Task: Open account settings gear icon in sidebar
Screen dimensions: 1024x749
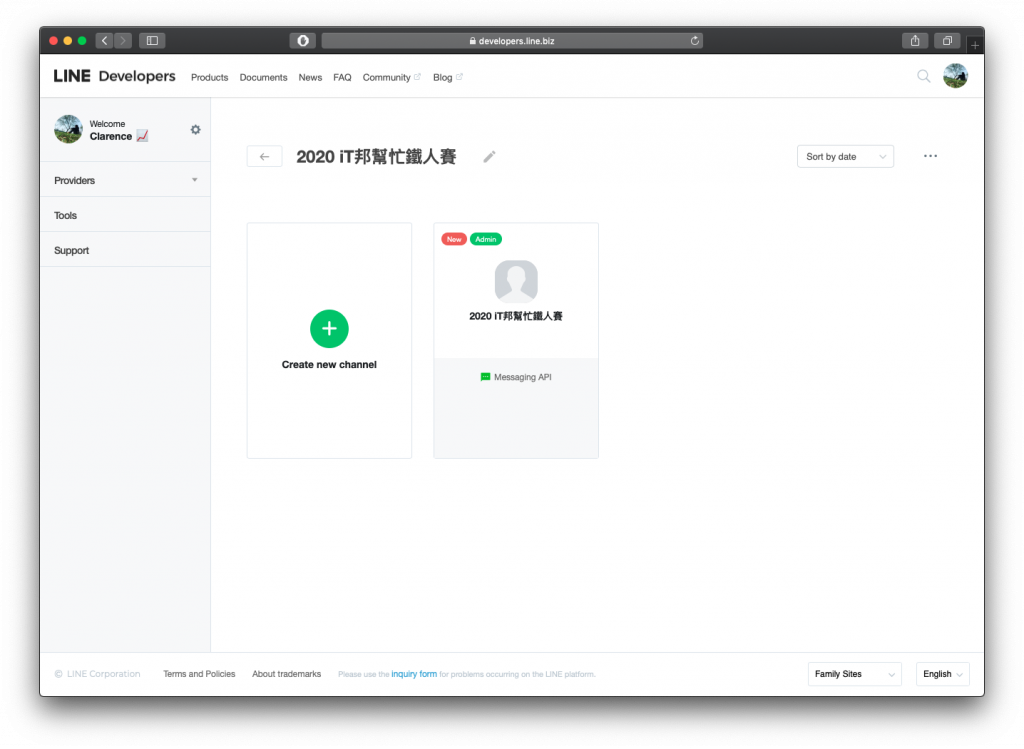Action: pyautogui.click(x=195, y=129)
